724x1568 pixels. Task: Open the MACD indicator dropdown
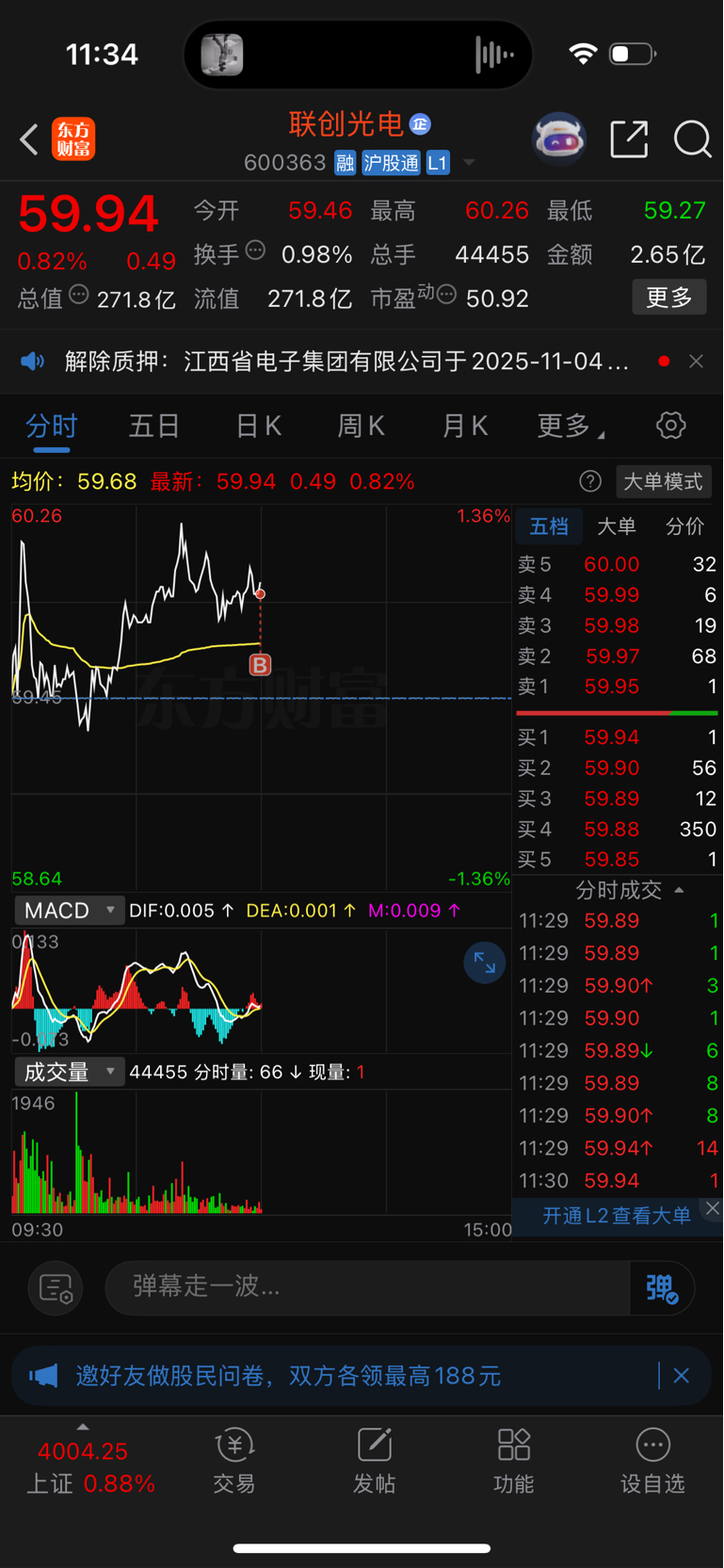(69, 911)
